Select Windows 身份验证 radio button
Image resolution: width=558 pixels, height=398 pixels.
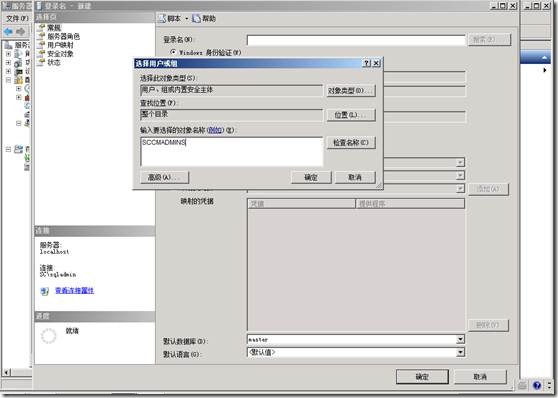[173, 52]
